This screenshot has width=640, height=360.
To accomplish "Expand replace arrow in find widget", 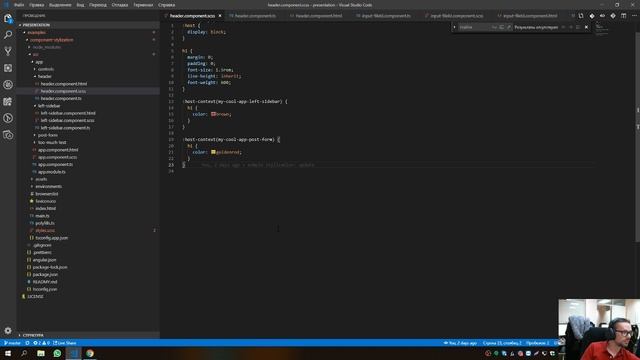I will (x=454, y=27).
